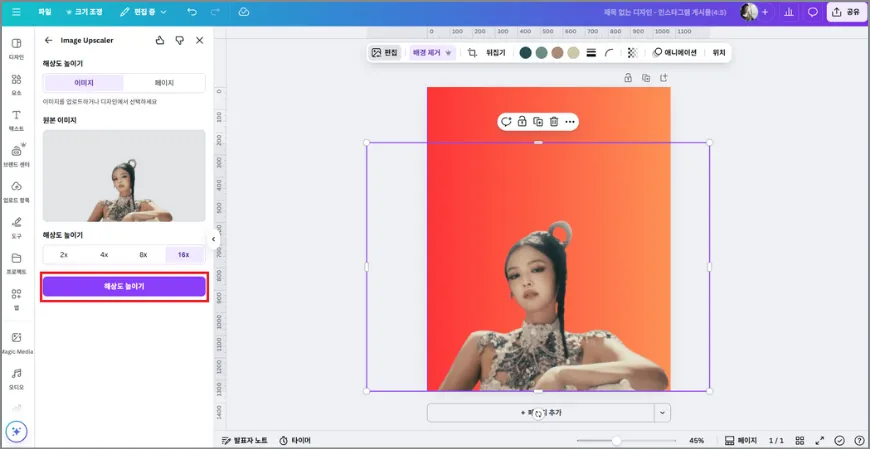
Task: Open the transparency checkerboard icon
Action: 632,53
